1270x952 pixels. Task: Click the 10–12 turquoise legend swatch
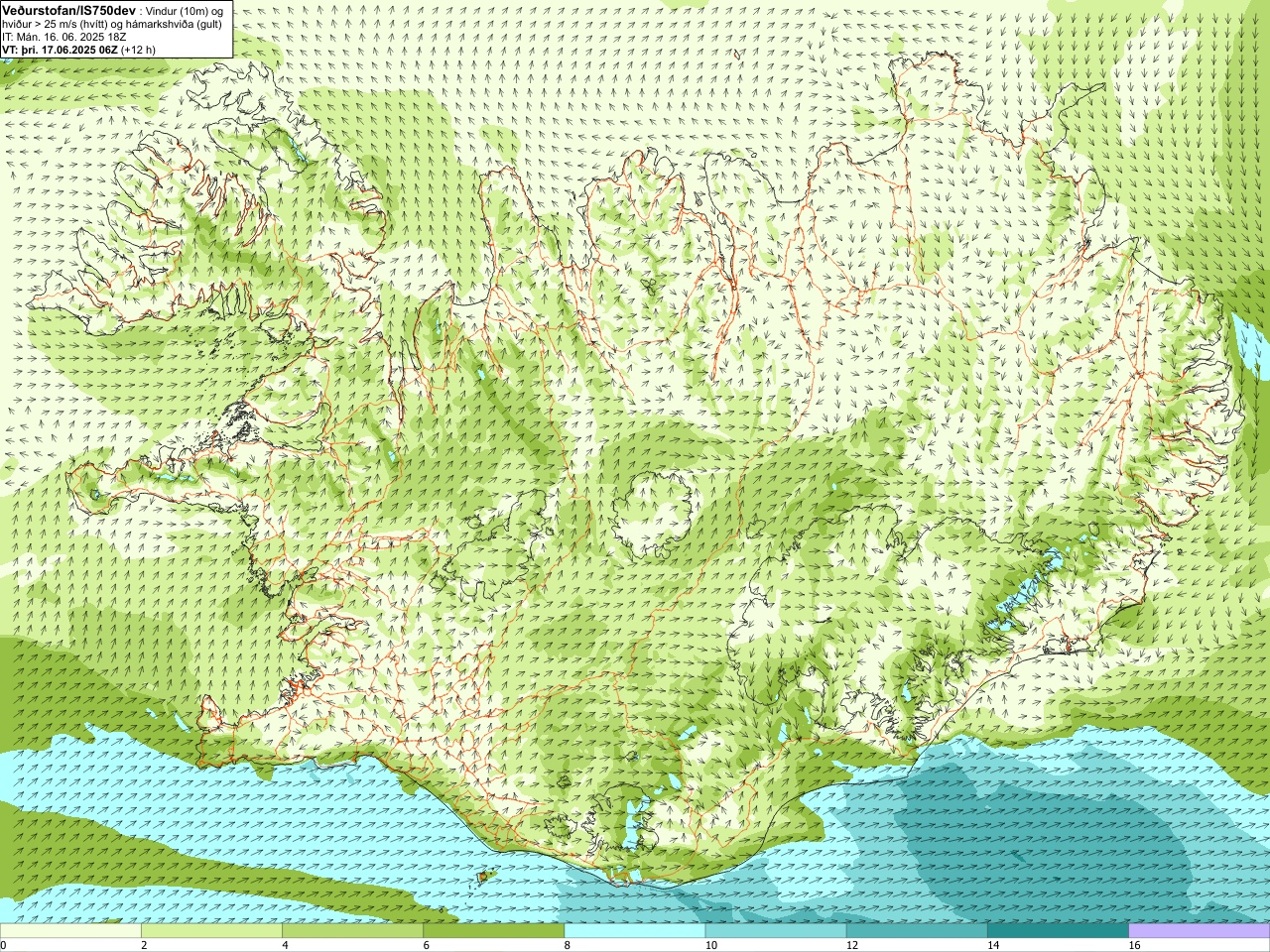(776, 931)
